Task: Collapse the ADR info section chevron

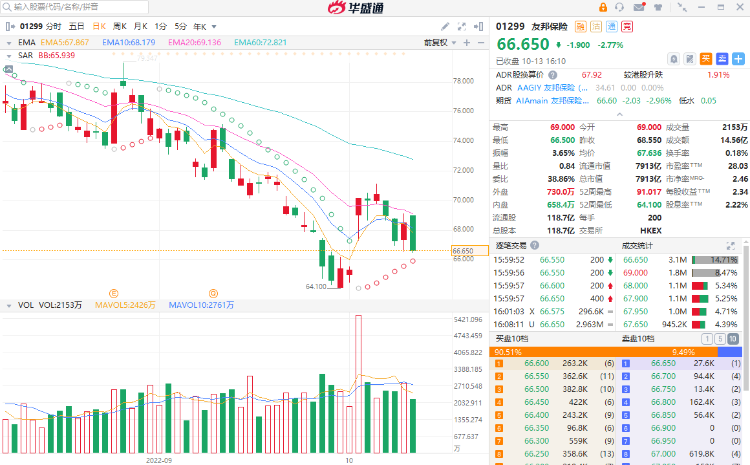Action: [619, 114]
